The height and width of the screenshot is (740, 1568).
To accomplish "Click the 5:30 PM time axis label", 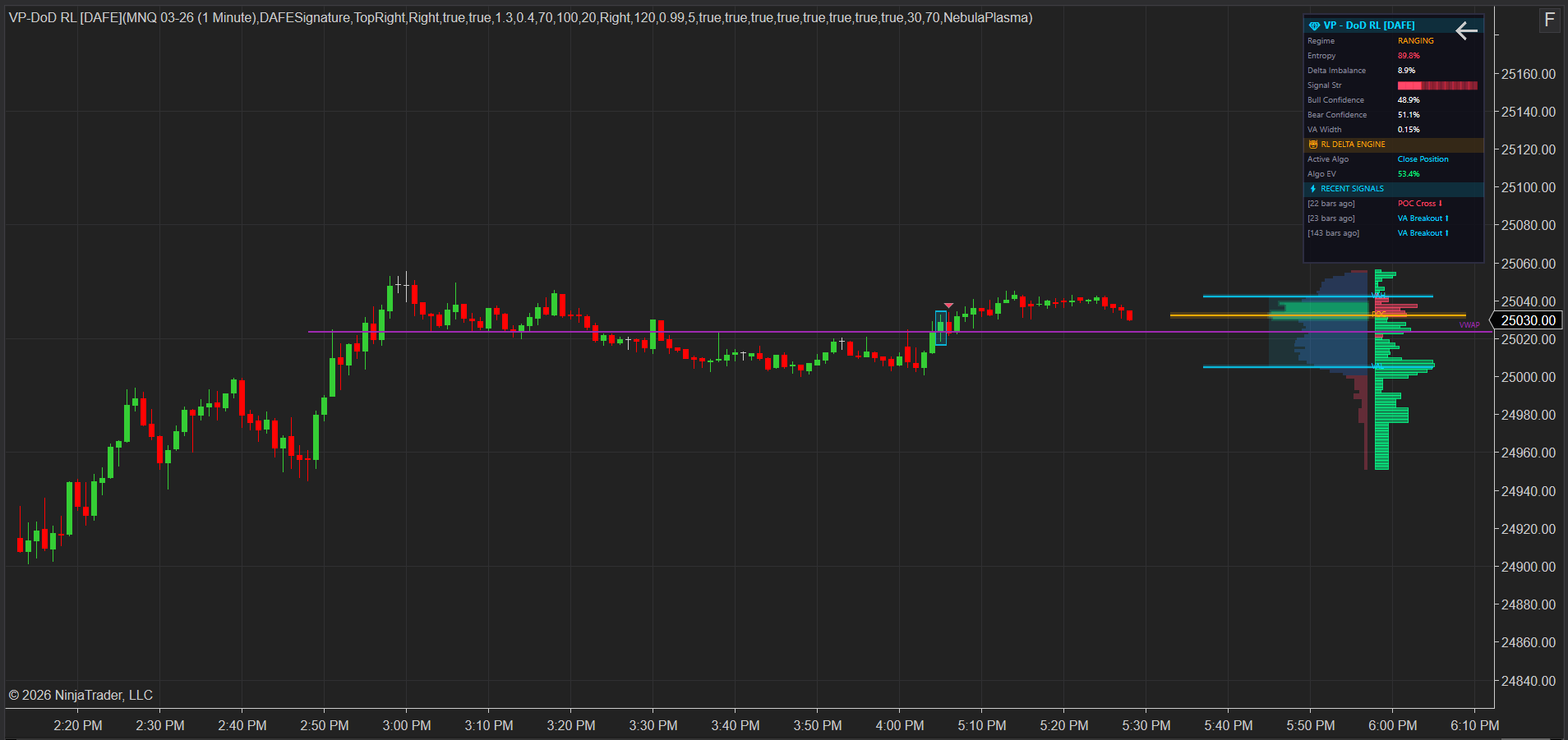I will pyautogui.click(x=1146, y=726).
